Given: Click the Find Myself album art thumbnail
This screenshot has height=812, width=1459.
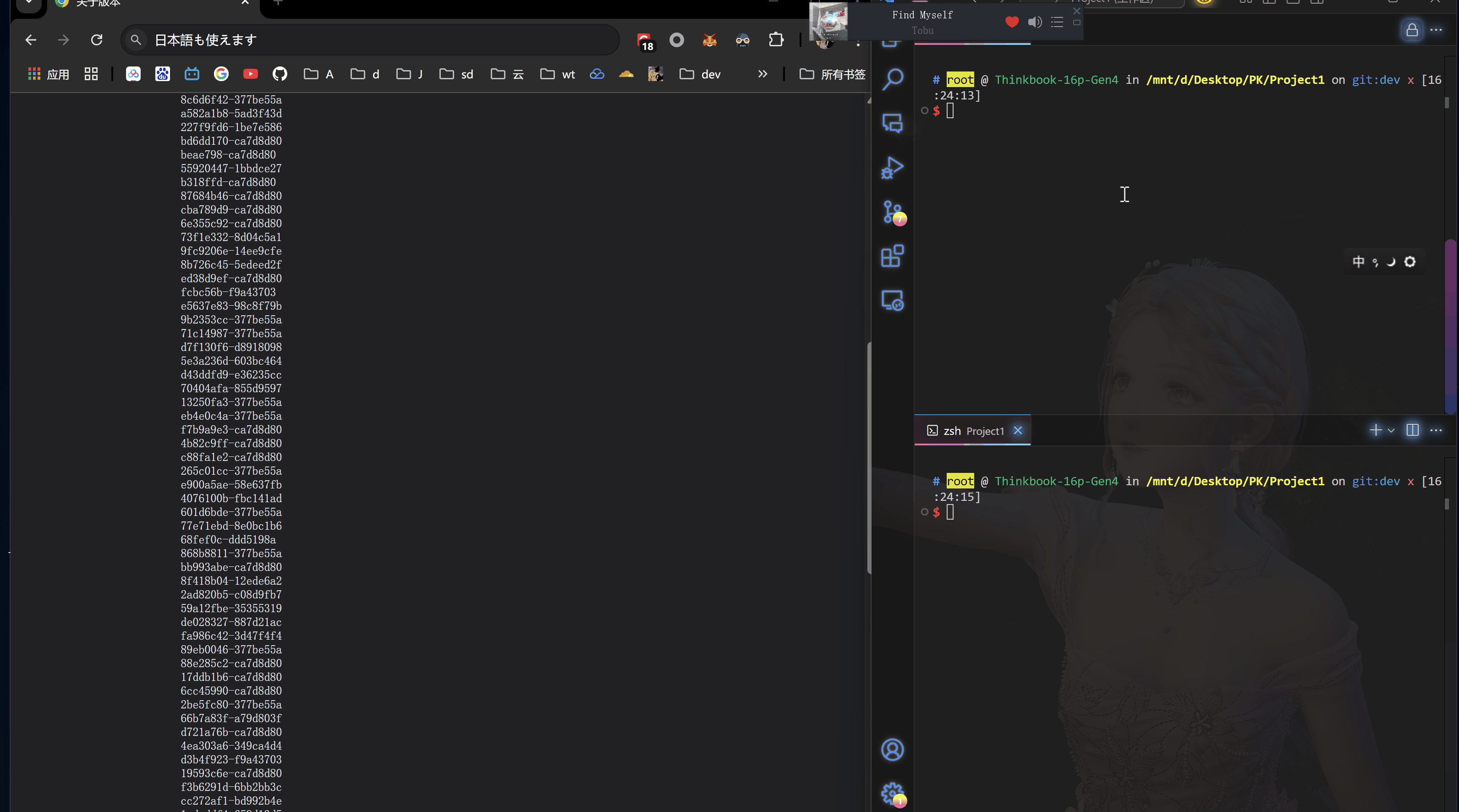Looking at the screenshot, I should pos(828,22).
